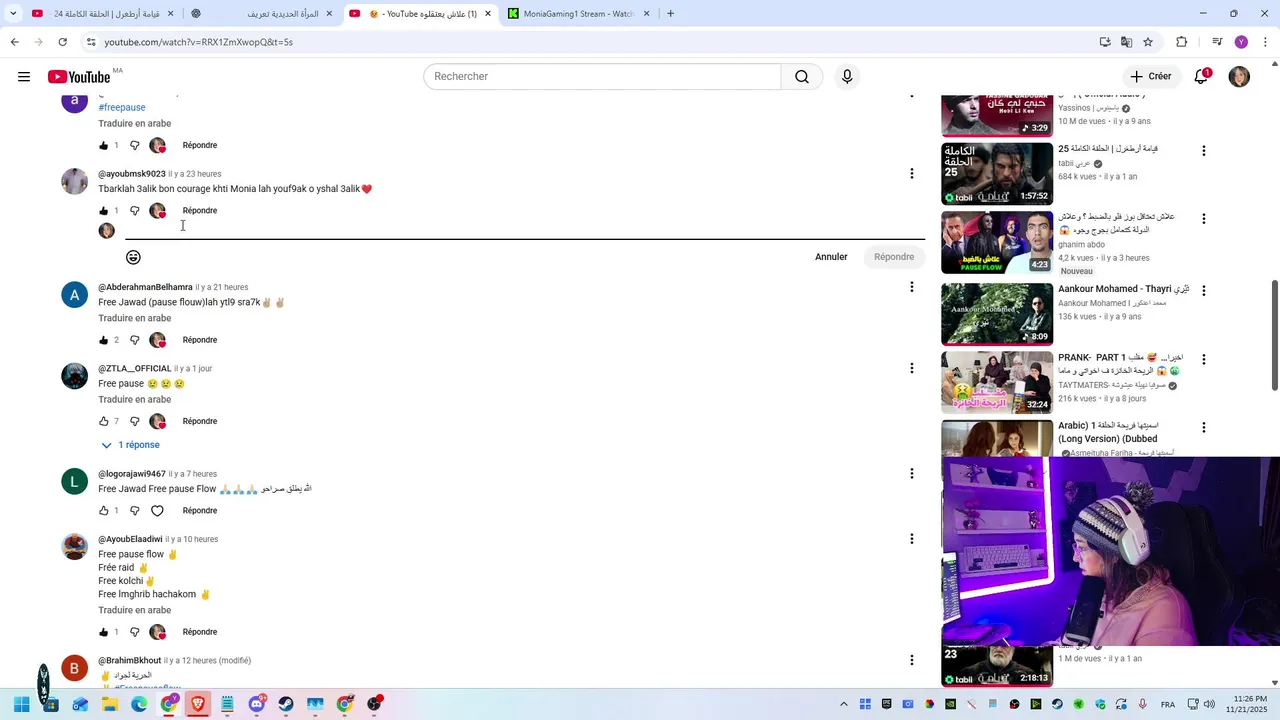Switch to the المرأة الحديدية تعريف tab

pos(262,14)
